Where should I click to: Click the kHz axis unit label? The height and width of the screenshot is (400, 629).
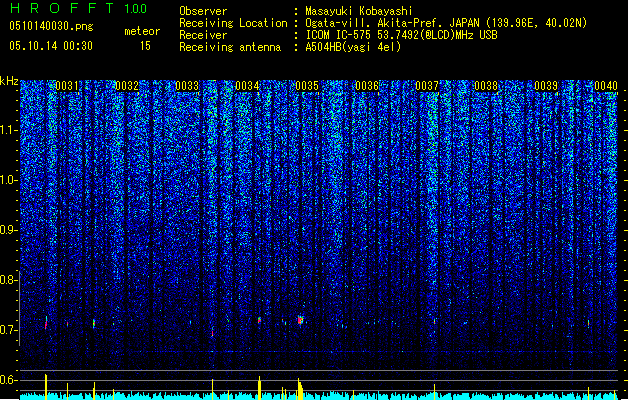coord(9,81)
